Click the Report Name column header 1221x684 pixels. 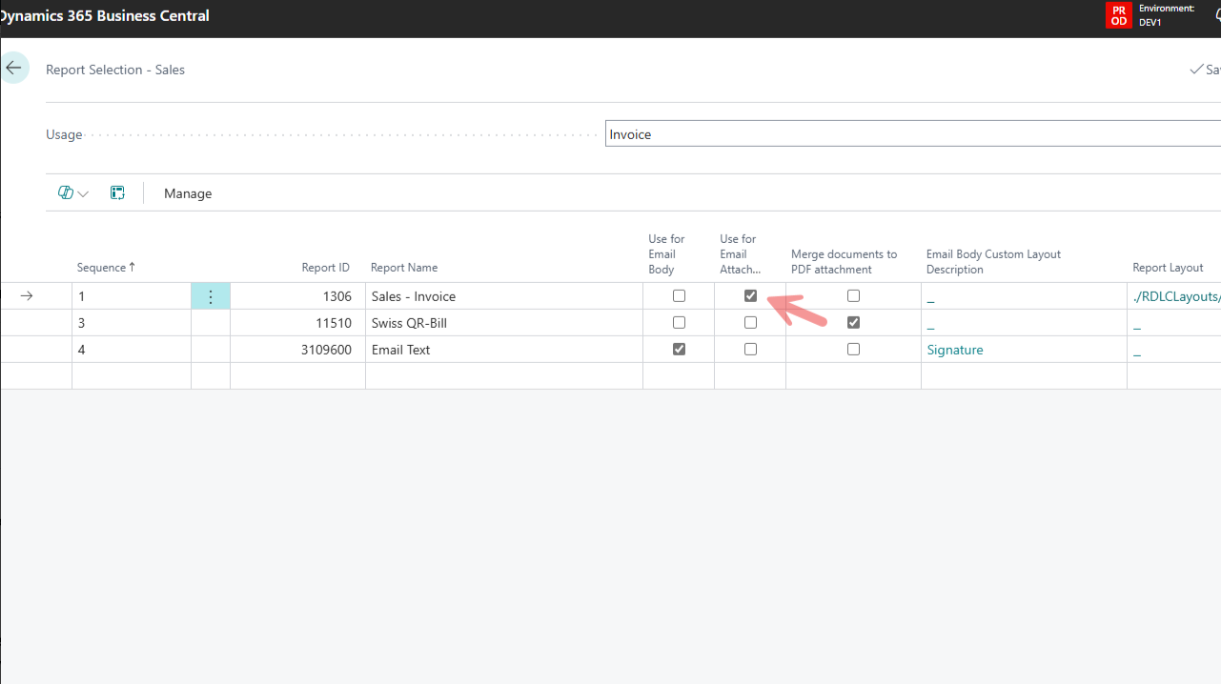pos(404,267)
